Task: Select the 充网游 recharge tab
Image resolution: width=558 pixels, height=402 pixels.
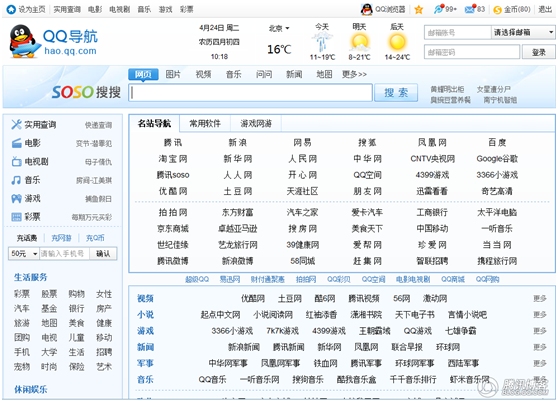Action: pyautogui.click(x=61, y=238)
